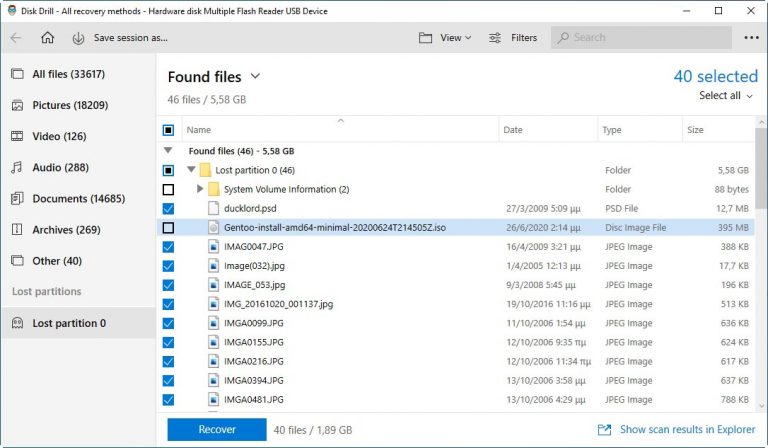Click the Filters sliders icon
Screen dimensions: 768x448
tap(495, 38)
